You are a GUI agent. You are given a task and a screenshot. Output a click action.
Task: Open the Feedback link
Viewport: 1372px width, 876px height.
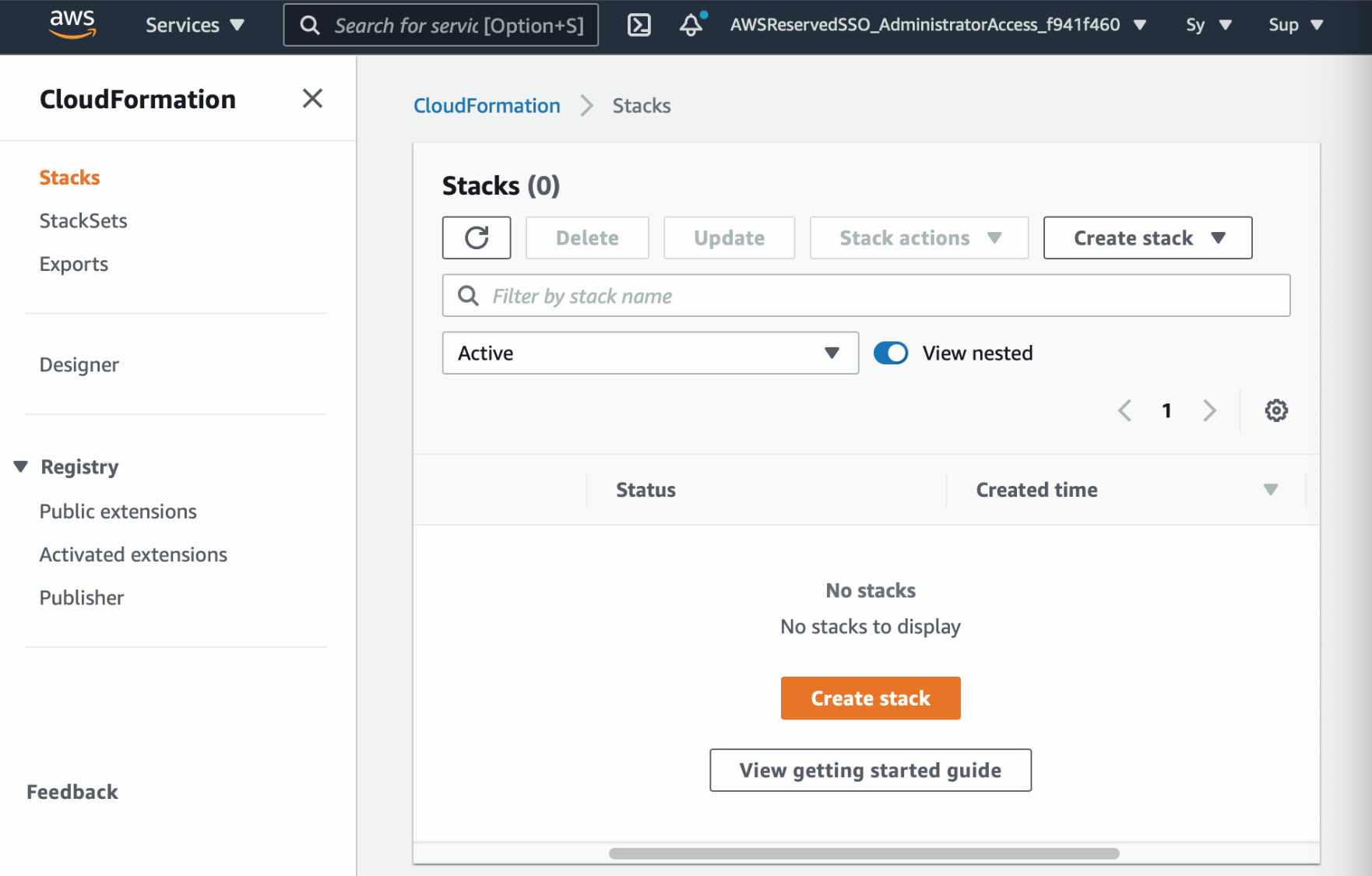click(x=72, y=792)
